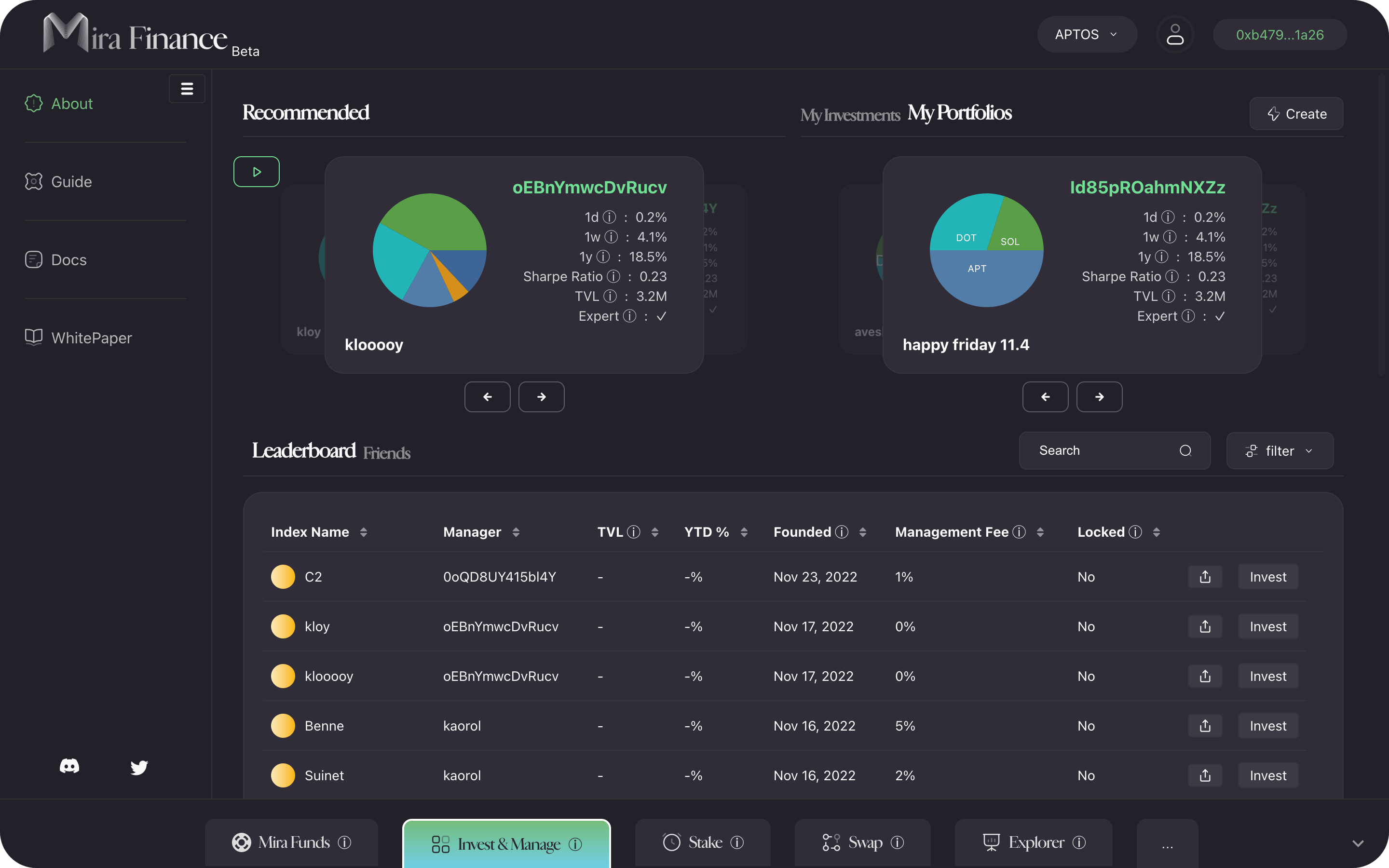This screenshot has height=868, width=1389.
Task: Click the search magnifier icon
Action: pos(1185,451)
